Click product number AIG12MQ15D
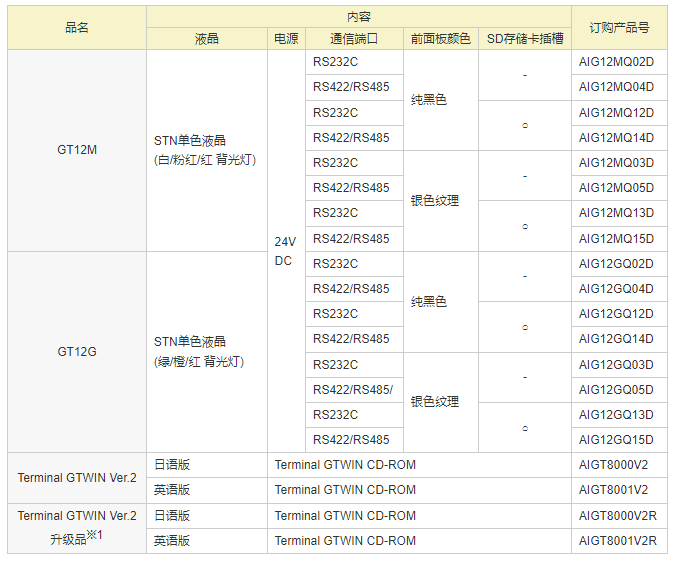The height and width of the screenshot is (562, 678). click(616, 238)
